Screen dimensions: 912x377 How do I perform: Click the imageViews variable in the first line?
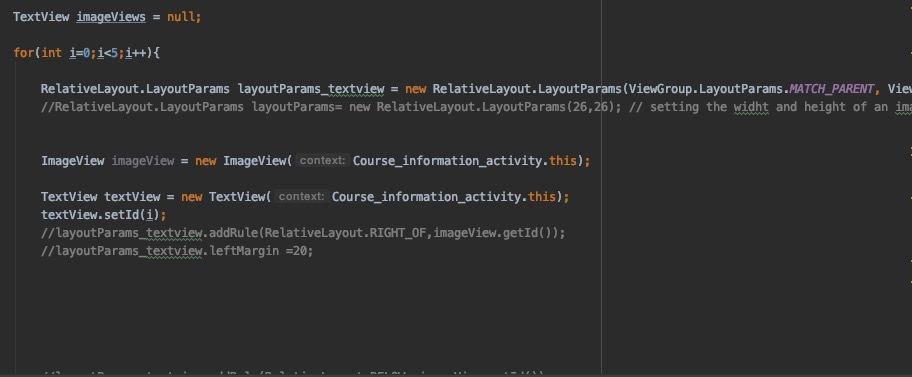[x=111, y=17]
